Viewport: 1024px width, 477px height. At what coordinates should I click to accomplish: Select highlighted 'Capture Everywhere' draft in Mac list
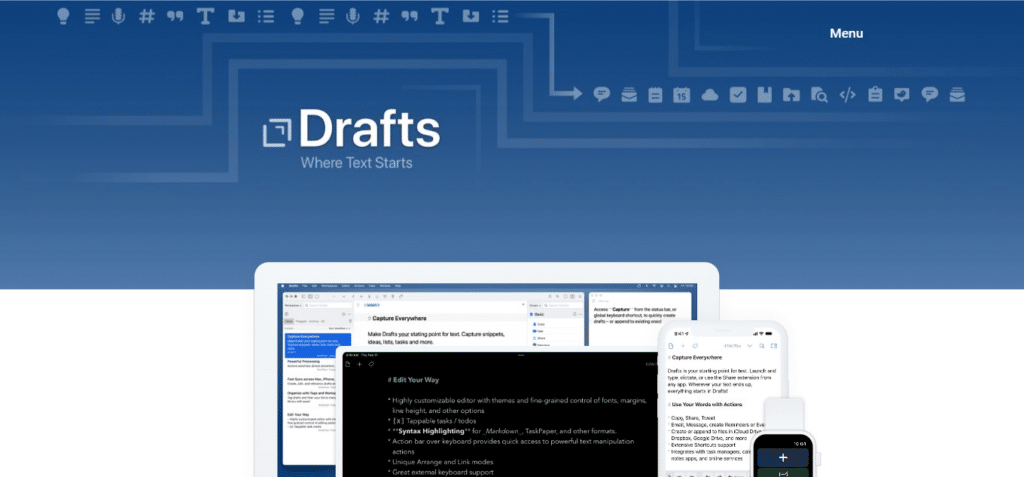pyautogui.click(x=317, y=345)
